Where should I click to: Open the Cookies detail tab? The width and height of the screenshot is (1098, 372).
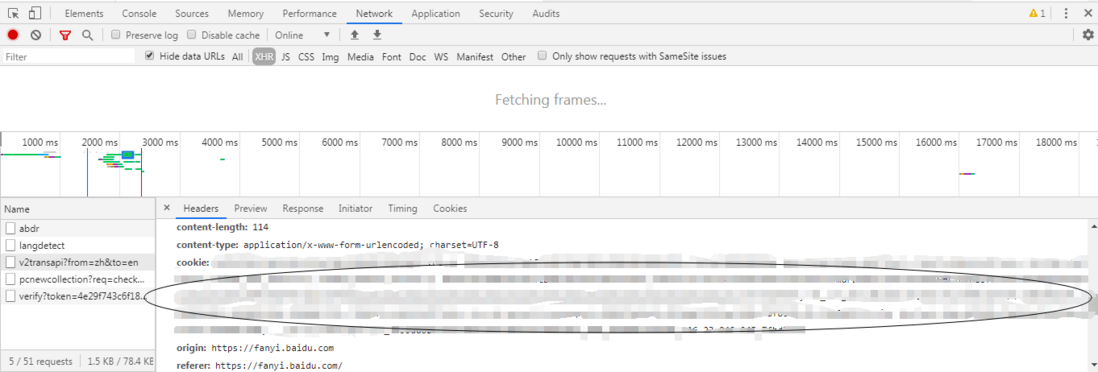(450, 208)
